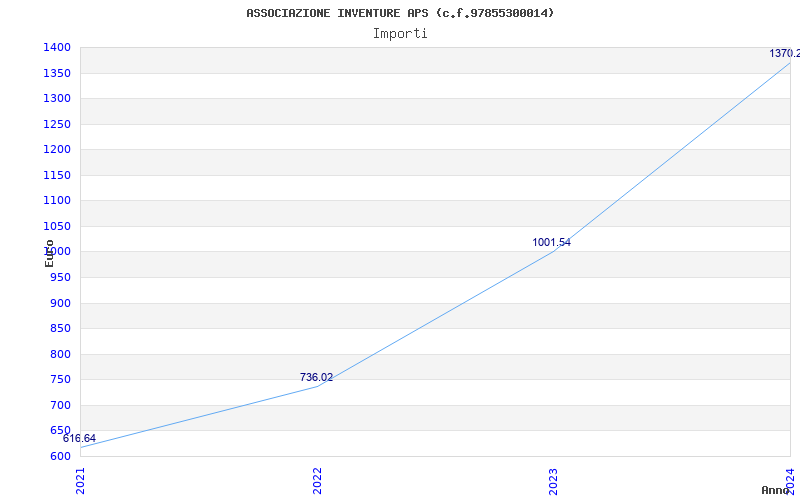Click the 950 y-axis value
800x500 pixels.
point(60,278)
